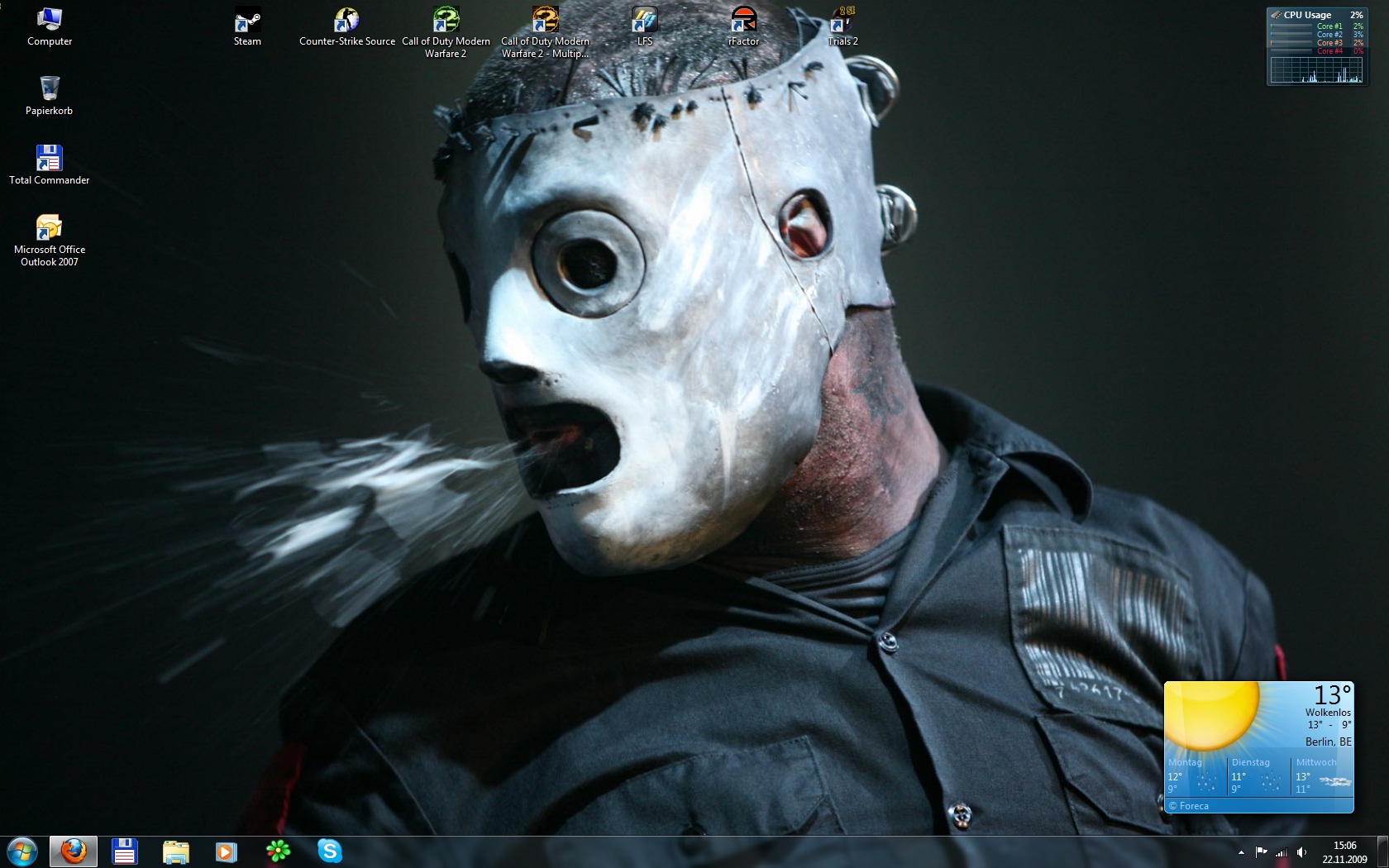This screenshot has height=868, width=1389.
Task: Launch Windows Media Player from the taskbar
Action: pos(227,851)
